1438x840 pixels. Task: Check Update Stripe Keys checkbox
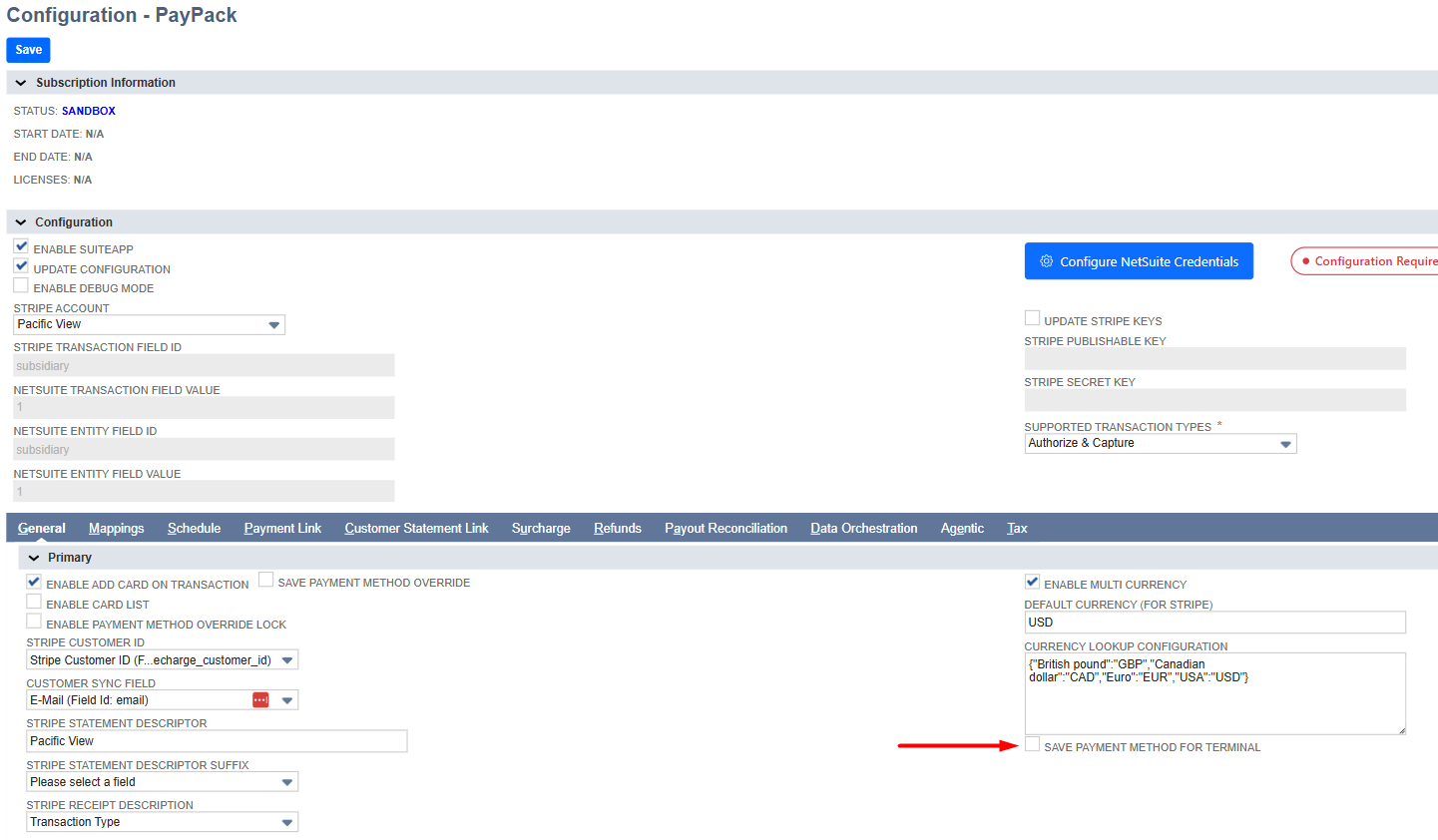click(x=1032, y=318)
